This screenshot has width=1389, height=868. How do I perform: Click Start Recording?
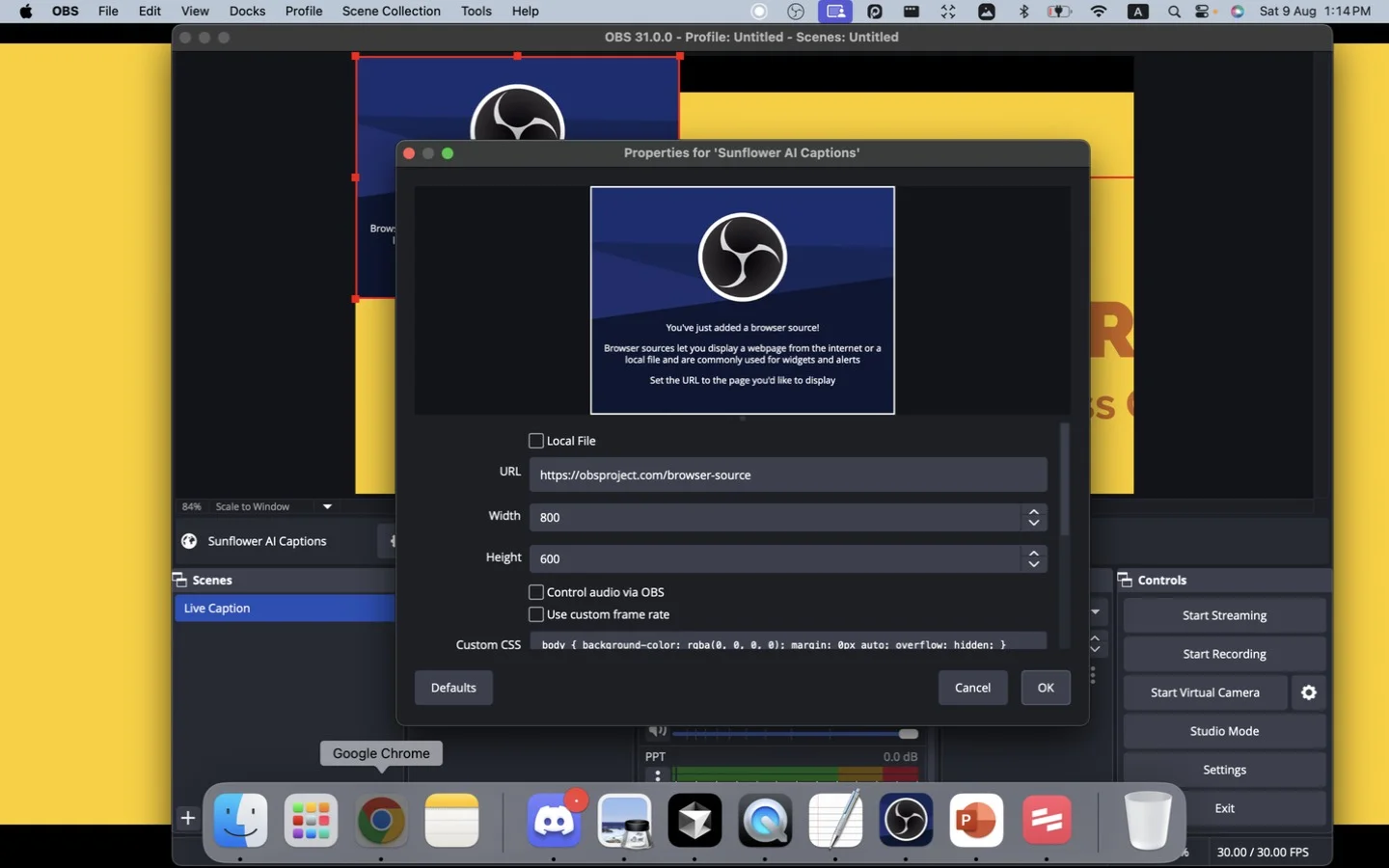[1224, 654]
